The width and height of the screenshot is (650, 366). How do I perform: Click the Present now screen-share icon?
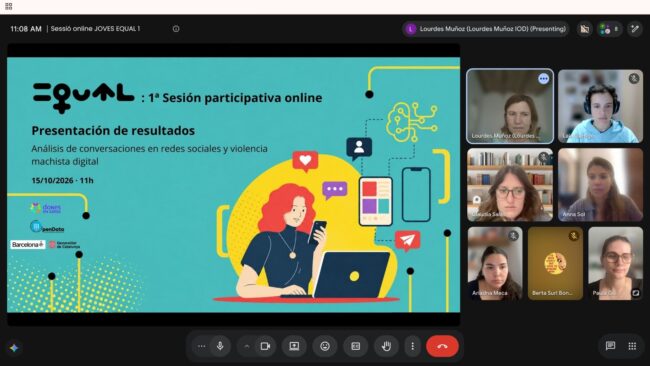click(294, 346)
